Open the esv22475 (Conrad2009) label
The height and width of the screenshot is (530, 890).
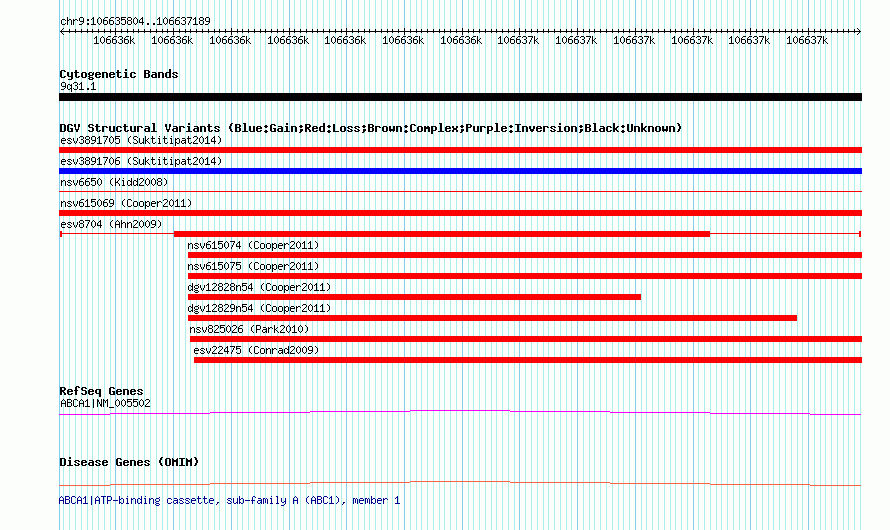(256, 350)
